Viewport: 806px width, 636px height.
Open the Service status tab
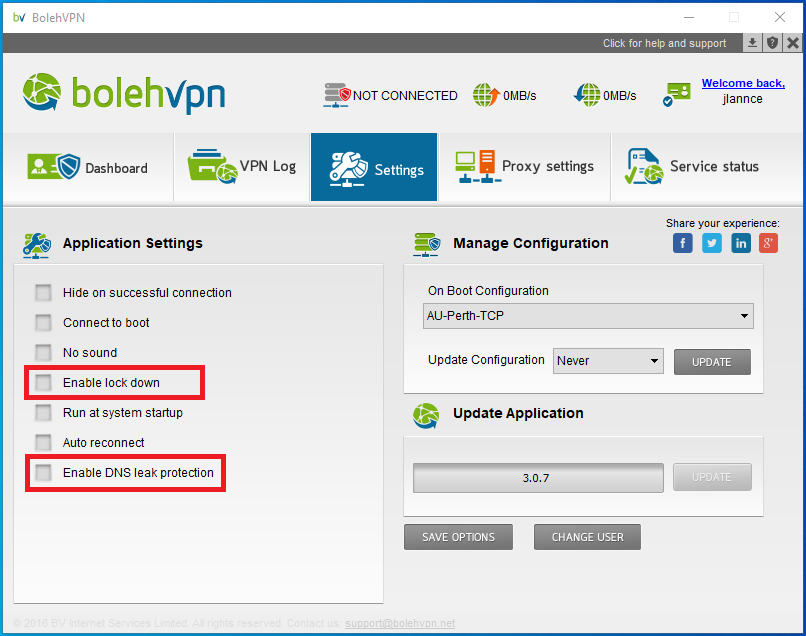tap(706, 167)
